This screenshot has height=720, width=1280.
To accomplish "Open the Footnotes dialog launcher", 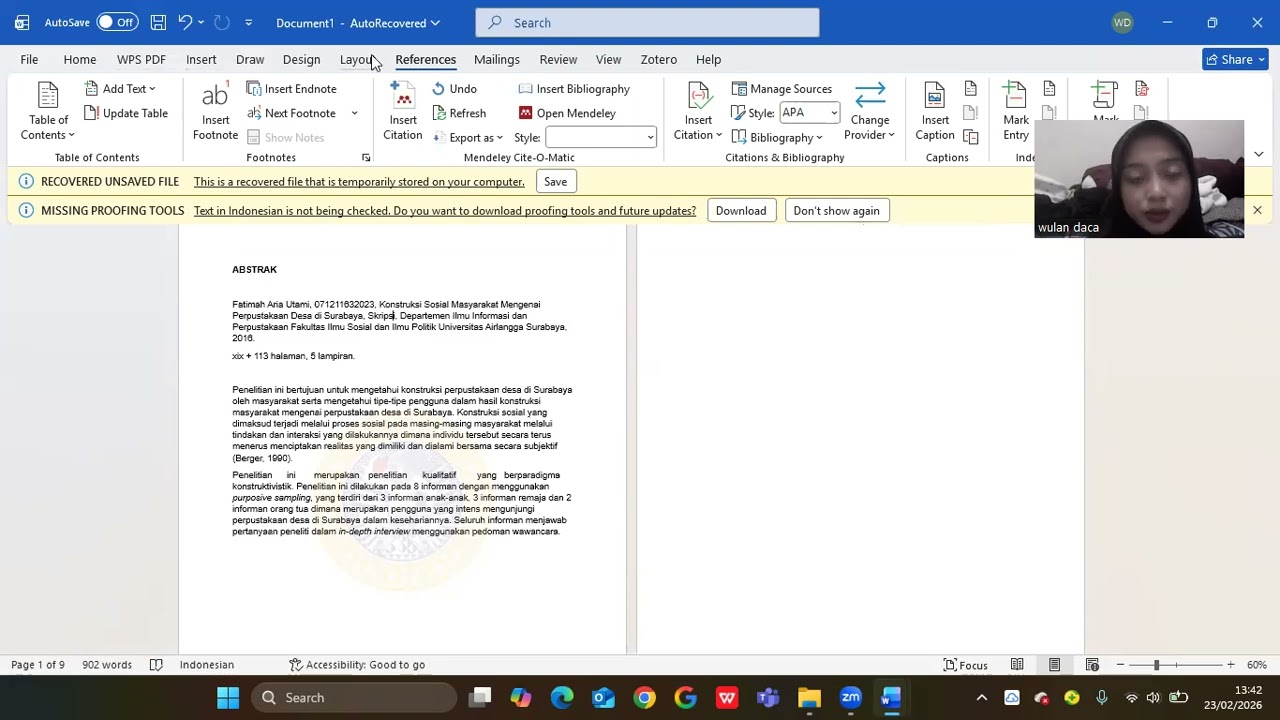I will (x=366, y=158).
